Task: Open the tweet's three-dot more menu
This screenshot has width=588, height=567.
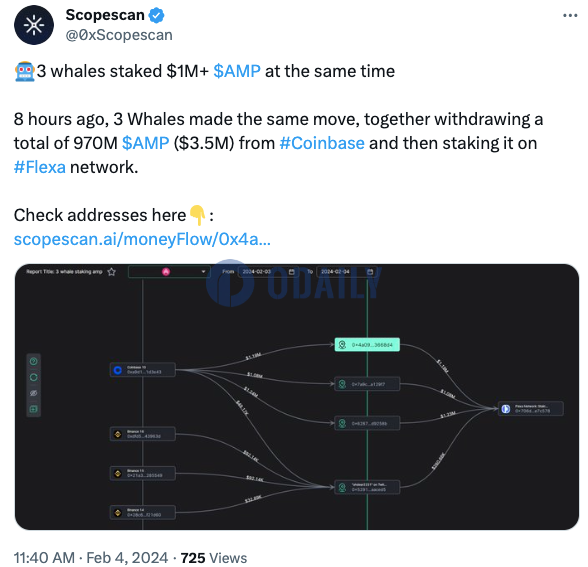Action: coord(570,16)
